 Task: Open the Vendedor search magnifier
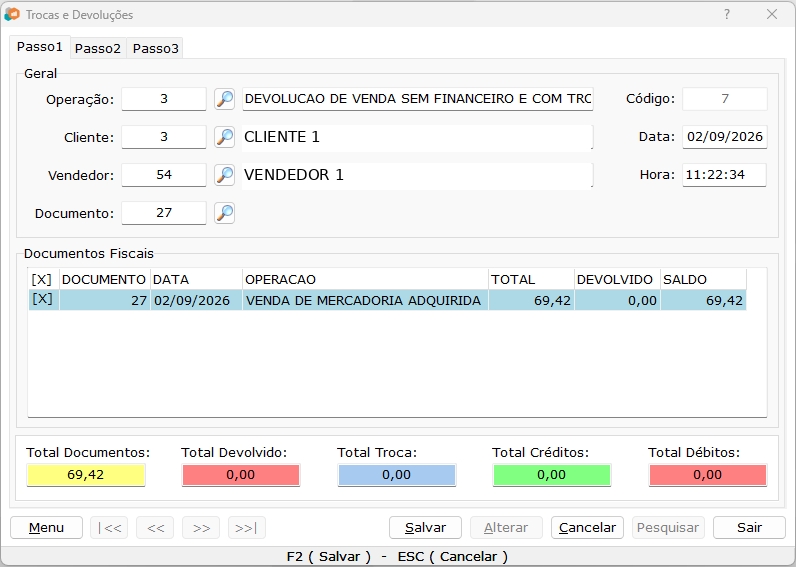[224, 175]
